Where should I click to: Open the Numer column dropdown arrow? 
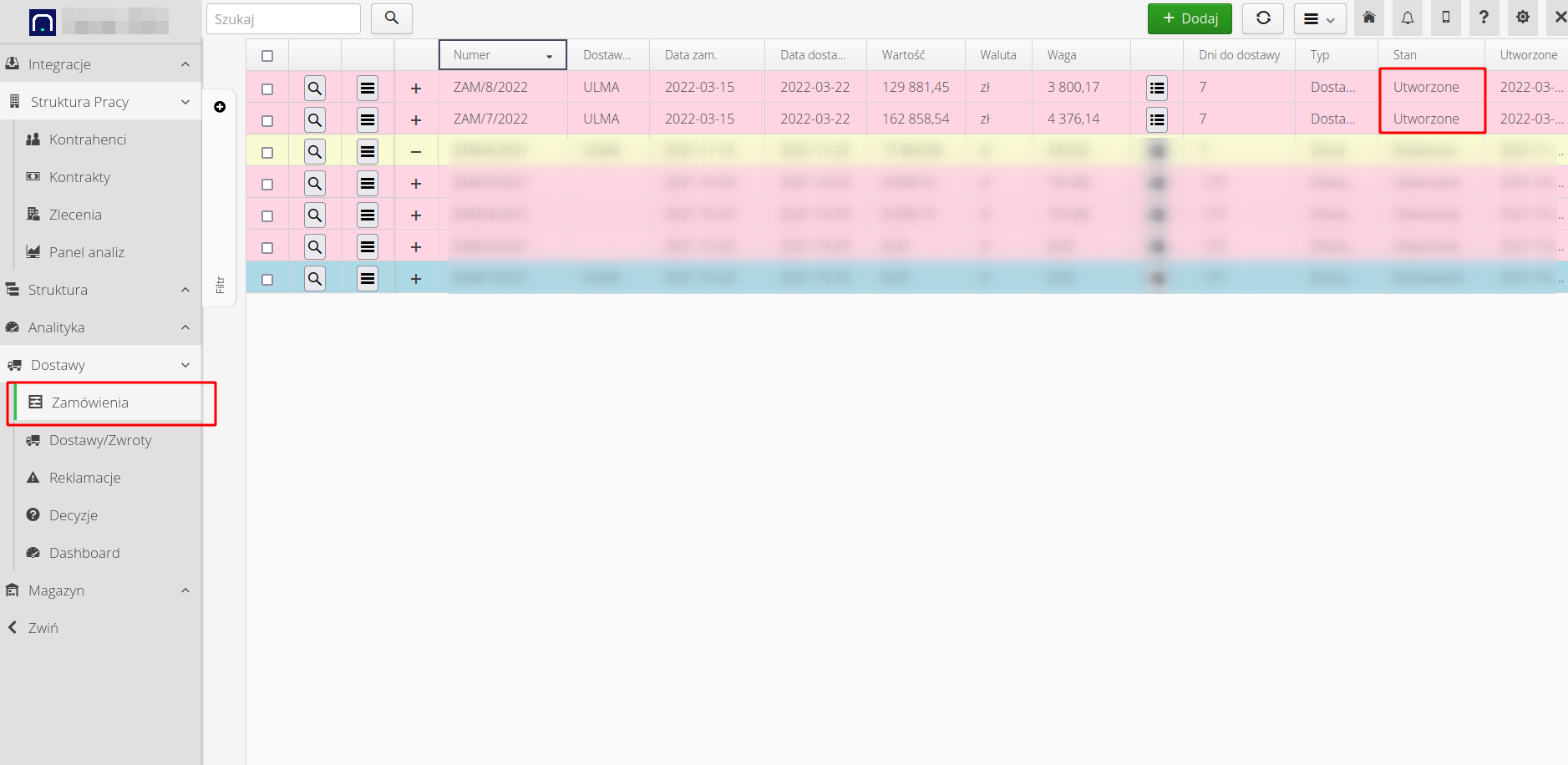pos(551,55)
